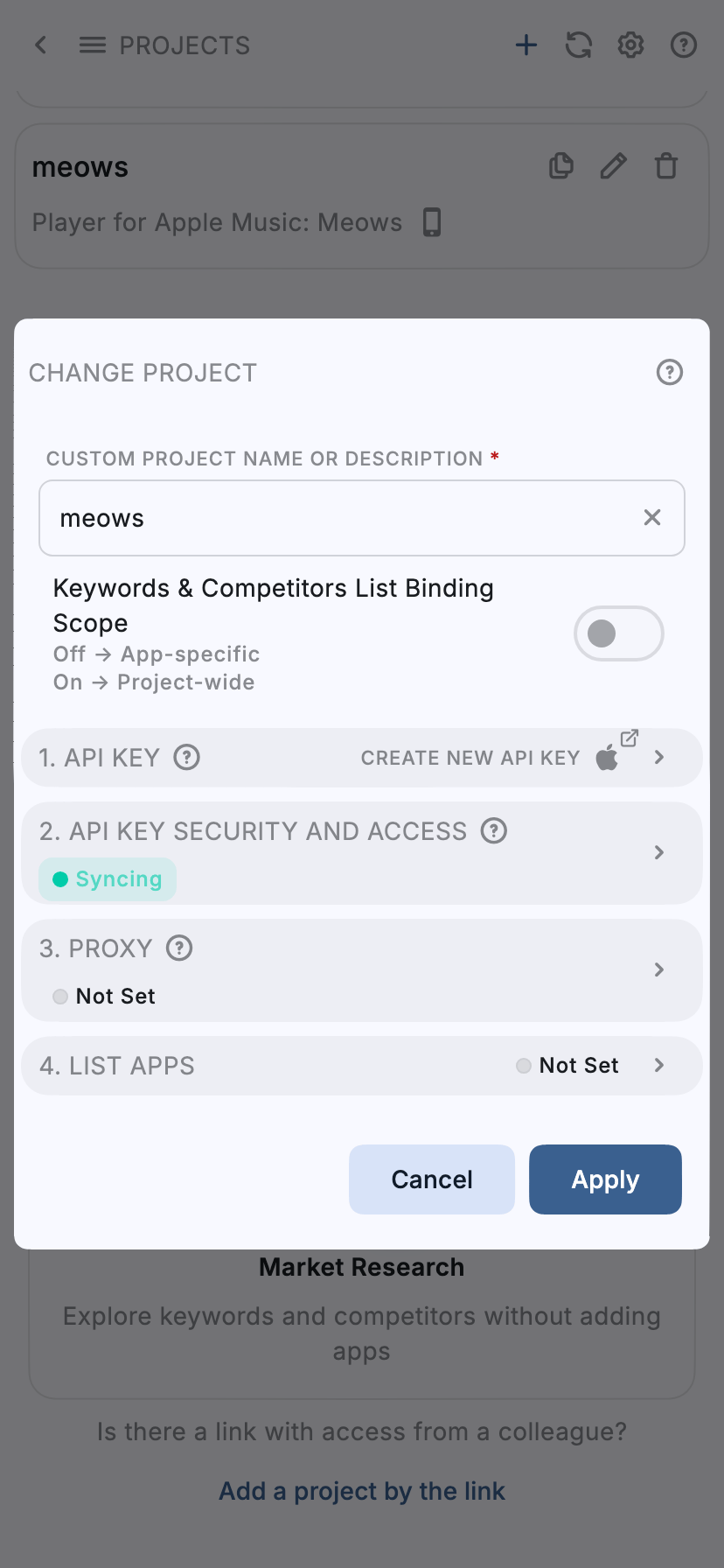Screen dimensions: 724x1568
Task: Click the copy icon on the meows project
Action: pyautogui.click(x=561, y=165)
